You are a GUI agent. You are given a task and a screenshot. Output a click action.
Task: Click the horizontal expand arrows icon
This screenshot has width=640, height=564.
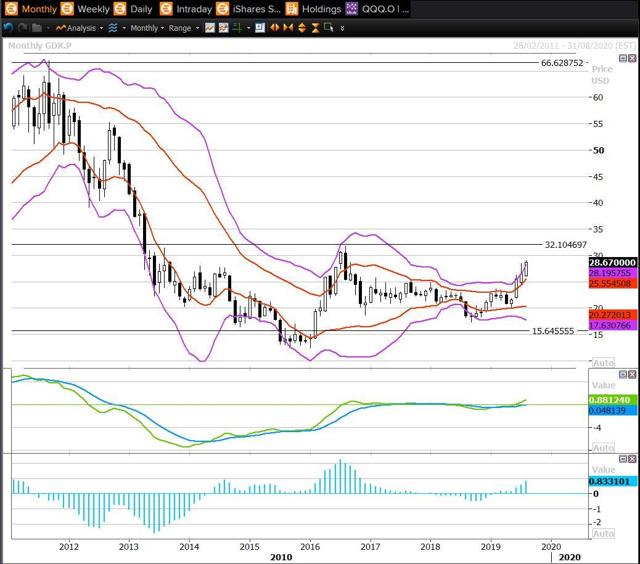[275, 28]
